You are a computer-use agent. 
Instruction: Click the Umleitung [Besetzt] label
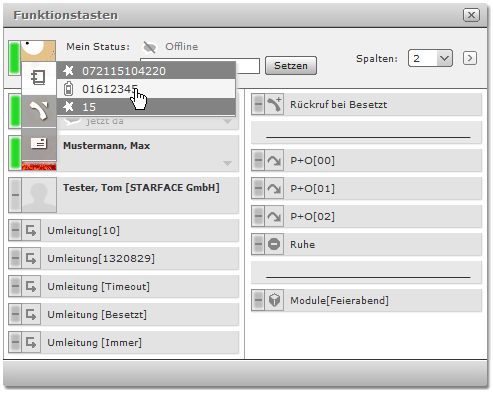pyautogui.click(x=97, y=314)
